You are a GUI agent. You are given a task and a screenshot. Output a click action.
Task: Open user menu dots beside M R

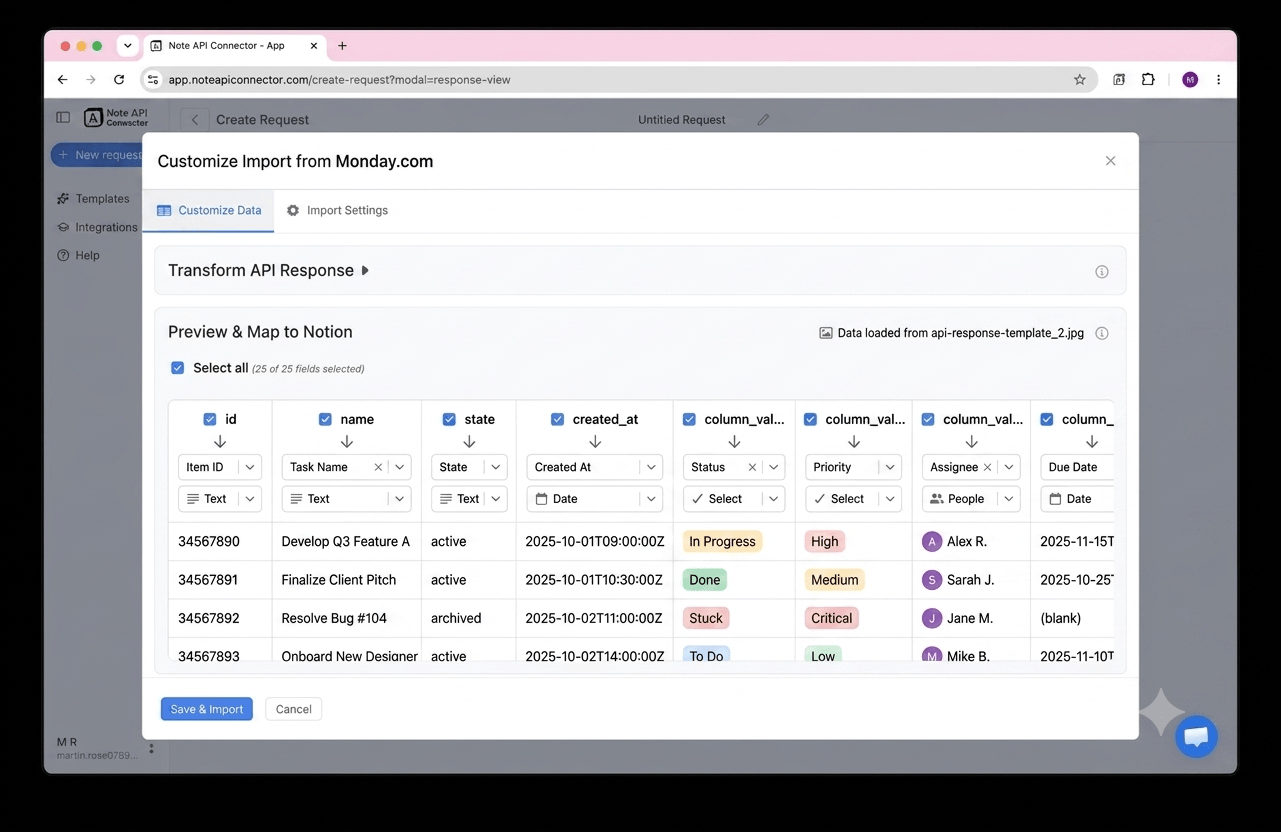151,748
